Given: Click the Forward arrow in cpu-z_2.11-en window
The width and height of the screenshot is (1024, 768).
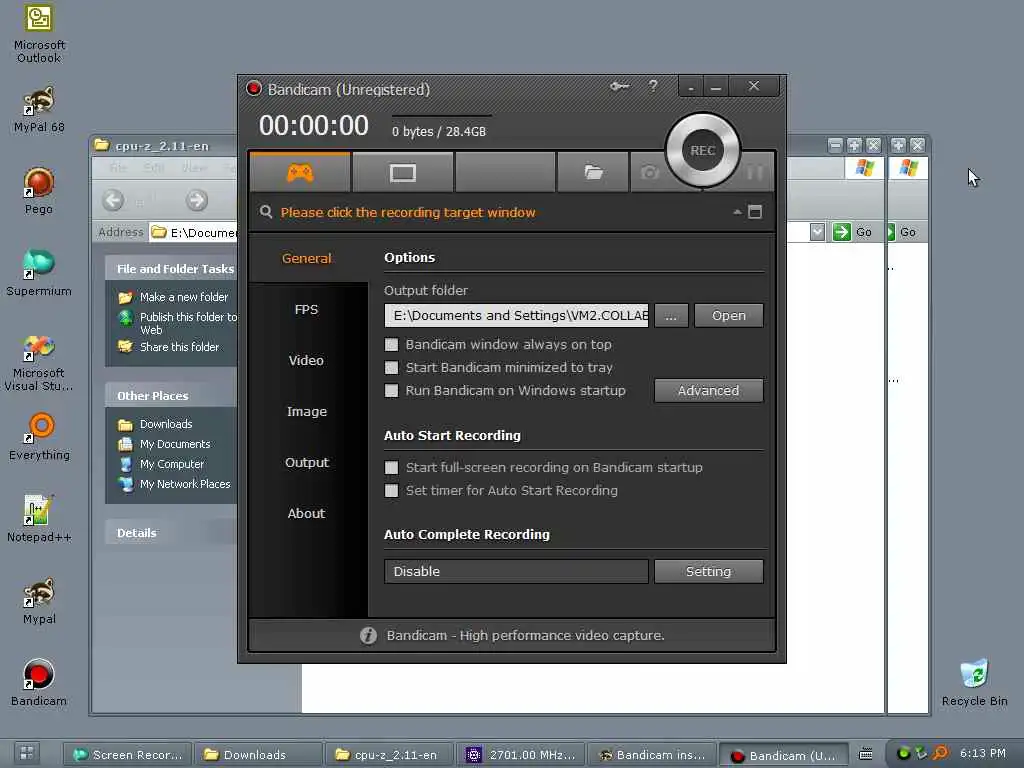Looking at the screenshot, I should [x=197, y=200].
